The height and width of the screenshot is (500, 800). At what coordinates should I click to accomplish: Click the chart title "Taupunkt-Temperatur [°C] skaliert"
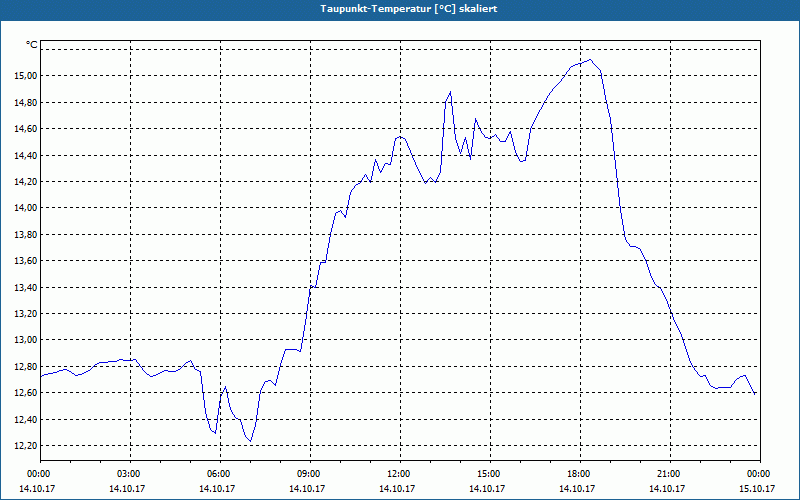pyautogui.click(x=409, y=9)
